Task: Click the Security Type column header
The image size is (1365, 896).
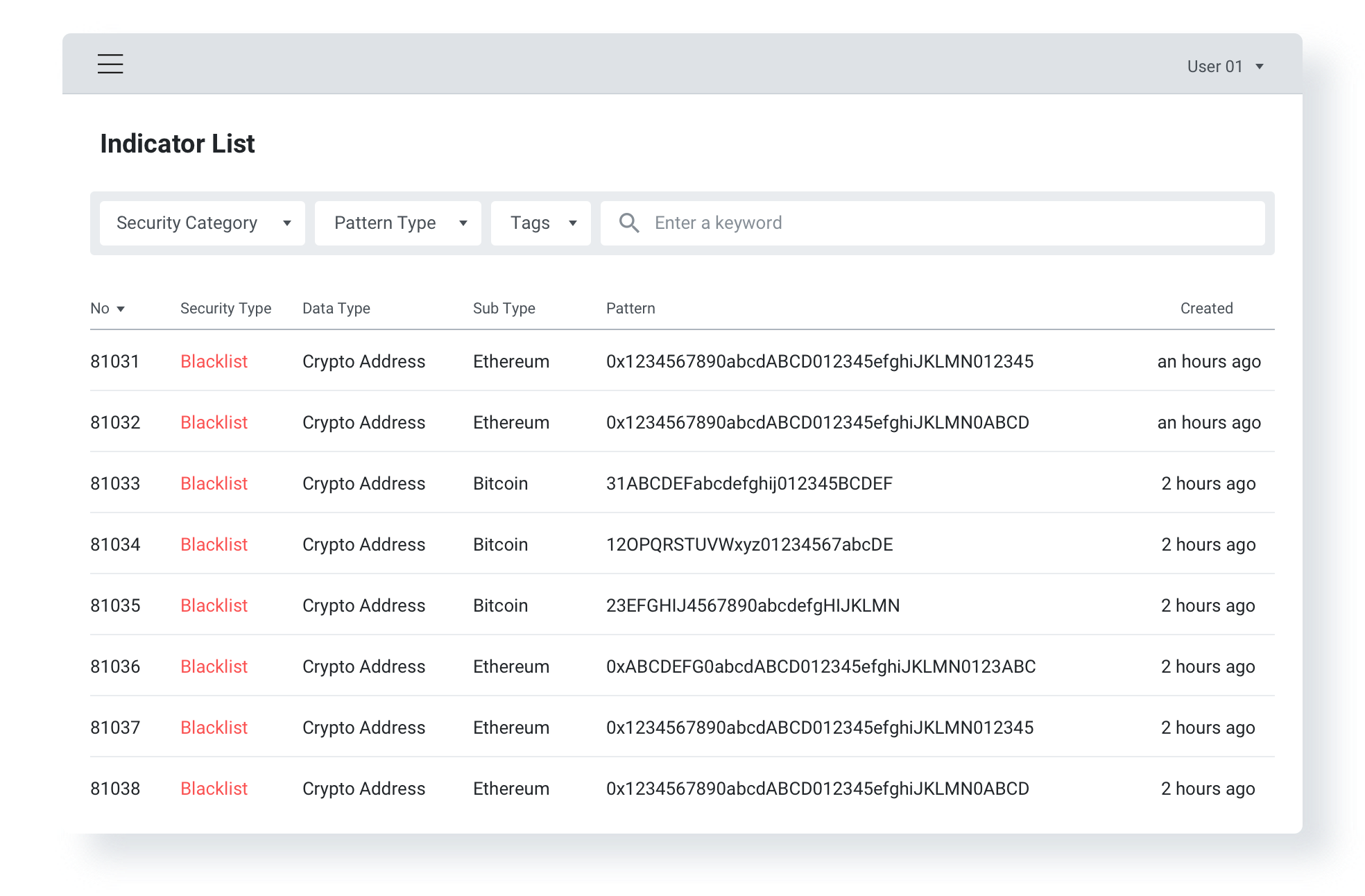Action: pyautogui.click(x=225, y=309)
